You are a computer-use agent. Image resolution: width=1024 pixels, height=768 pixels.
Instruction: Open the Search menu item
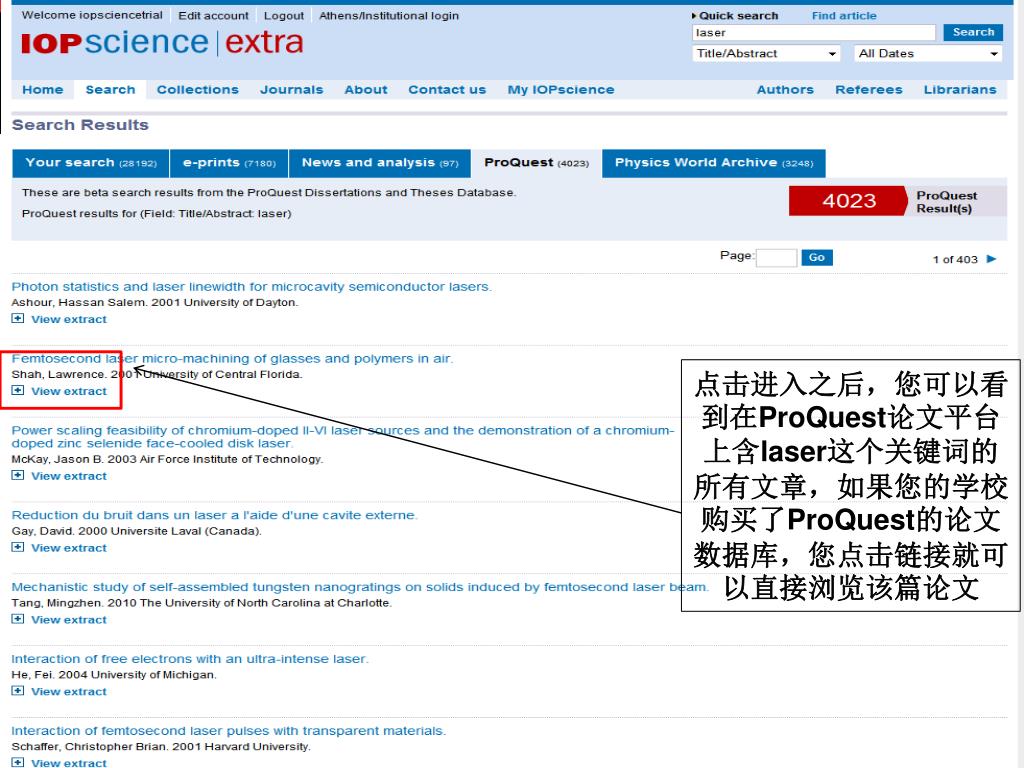tap(110, 89)
